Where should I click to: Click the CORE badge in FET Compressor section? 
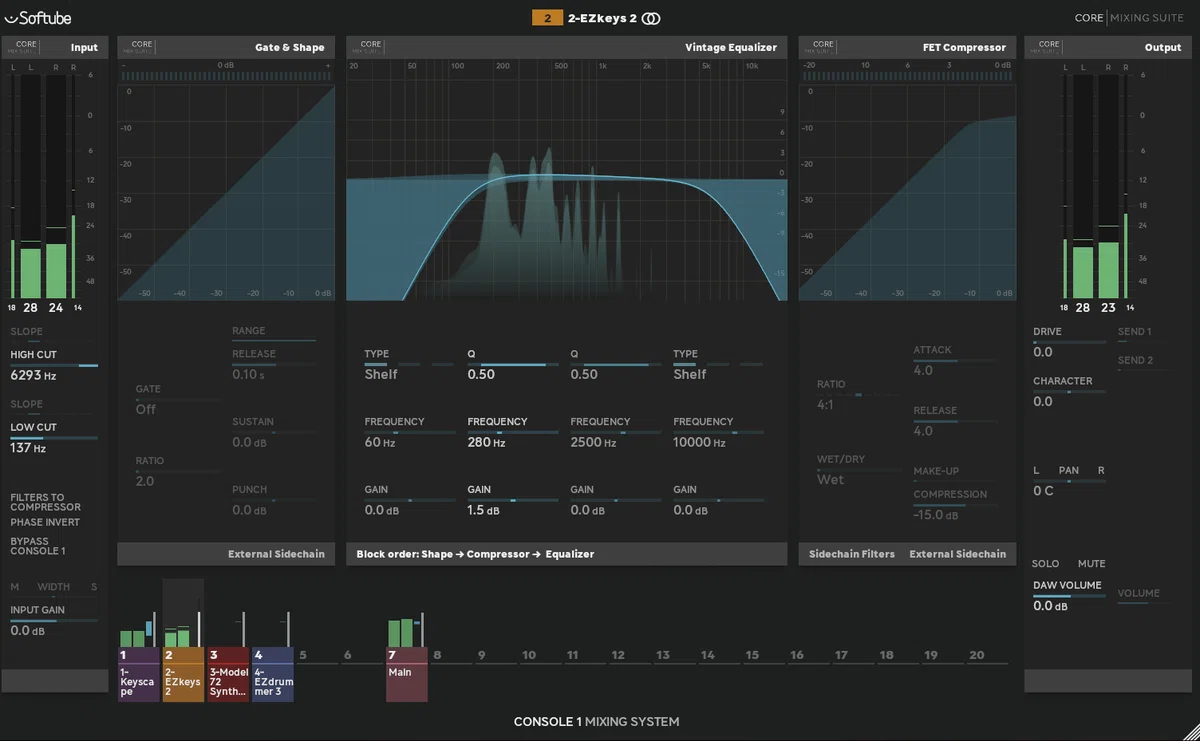coord(823,46)
